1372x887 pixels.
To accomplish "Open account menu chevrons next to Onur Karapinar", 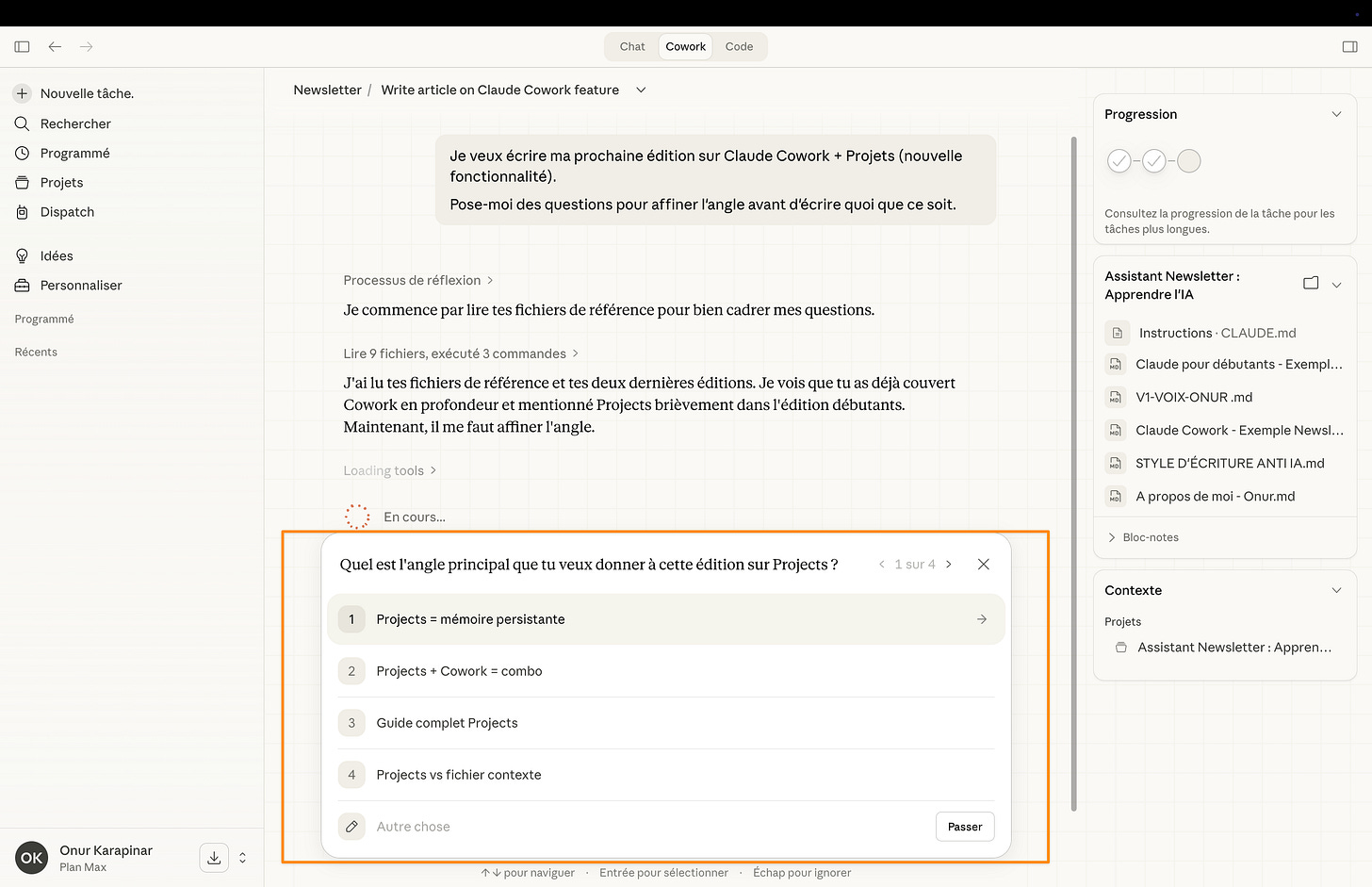I will tap(242, 858).
